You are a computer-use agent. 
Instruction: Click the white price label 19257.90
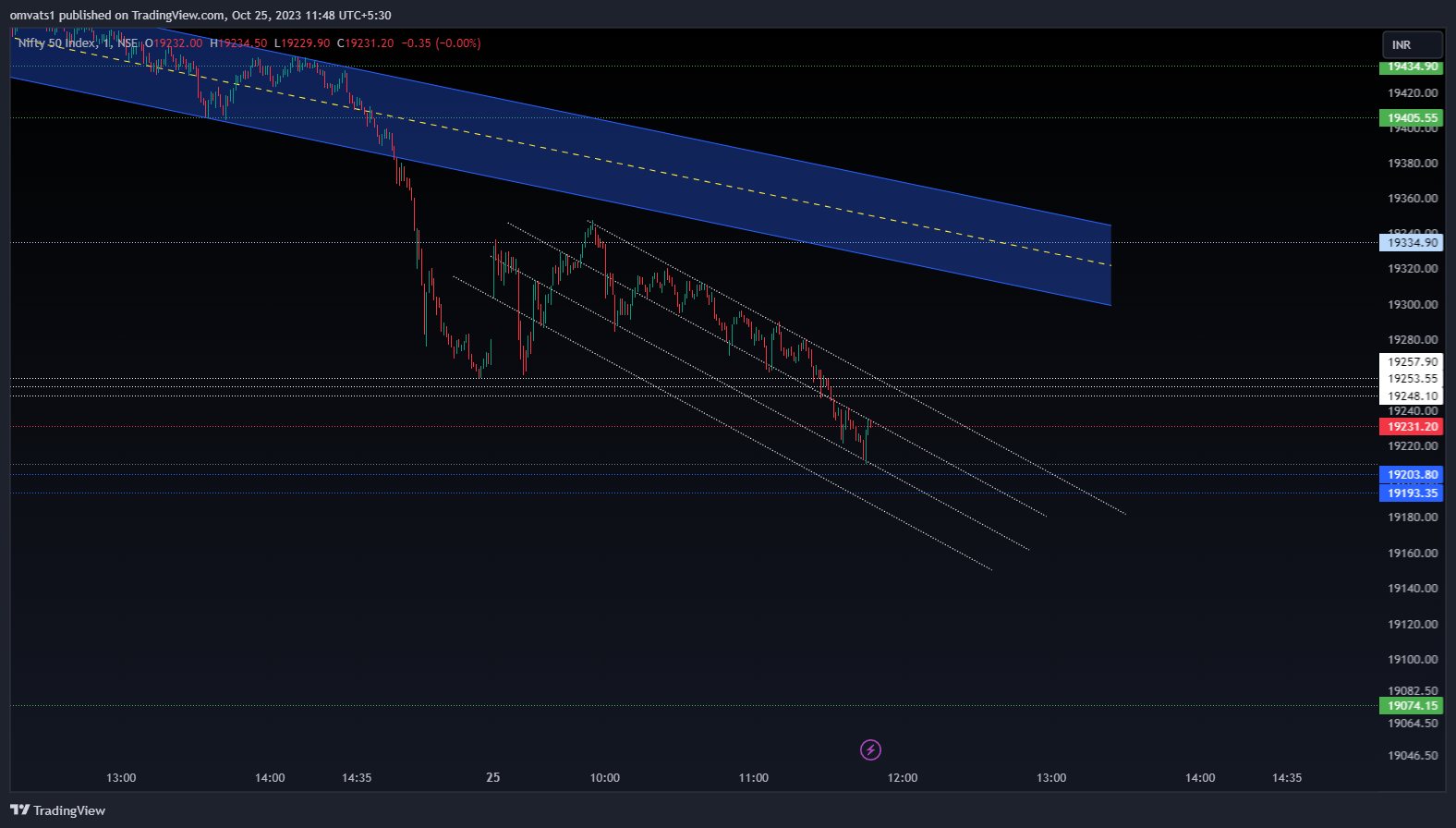tap(1412, 362)
